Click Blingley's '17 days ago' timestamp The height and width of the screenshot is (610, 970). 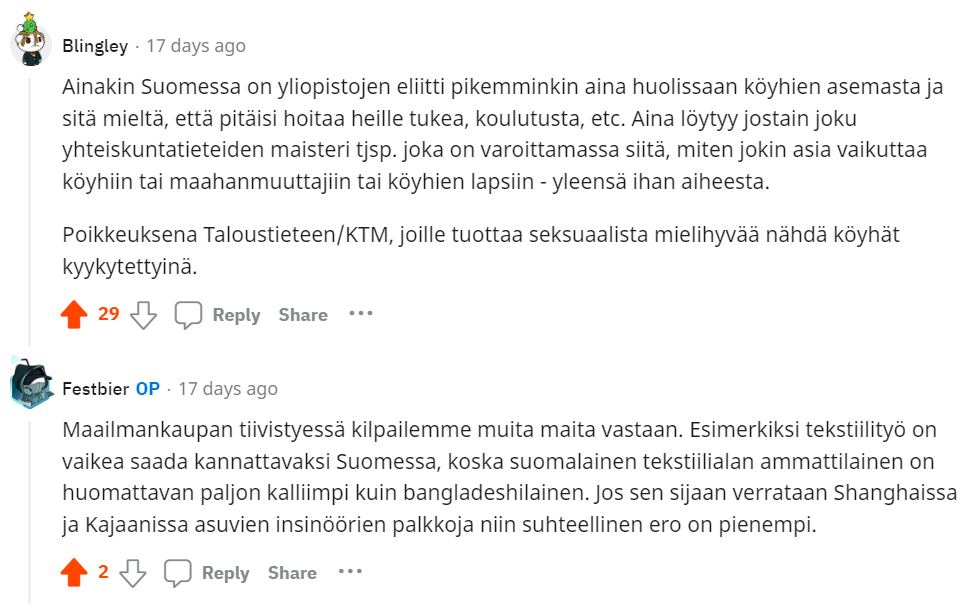pos(196,46)
